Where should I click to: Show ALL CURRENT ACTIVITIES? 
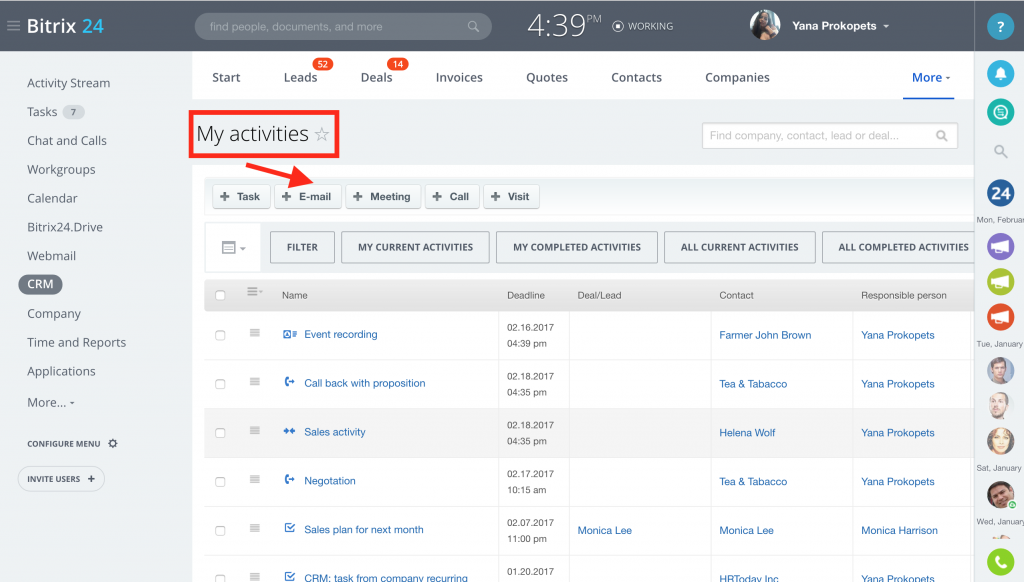click(739, 248)
